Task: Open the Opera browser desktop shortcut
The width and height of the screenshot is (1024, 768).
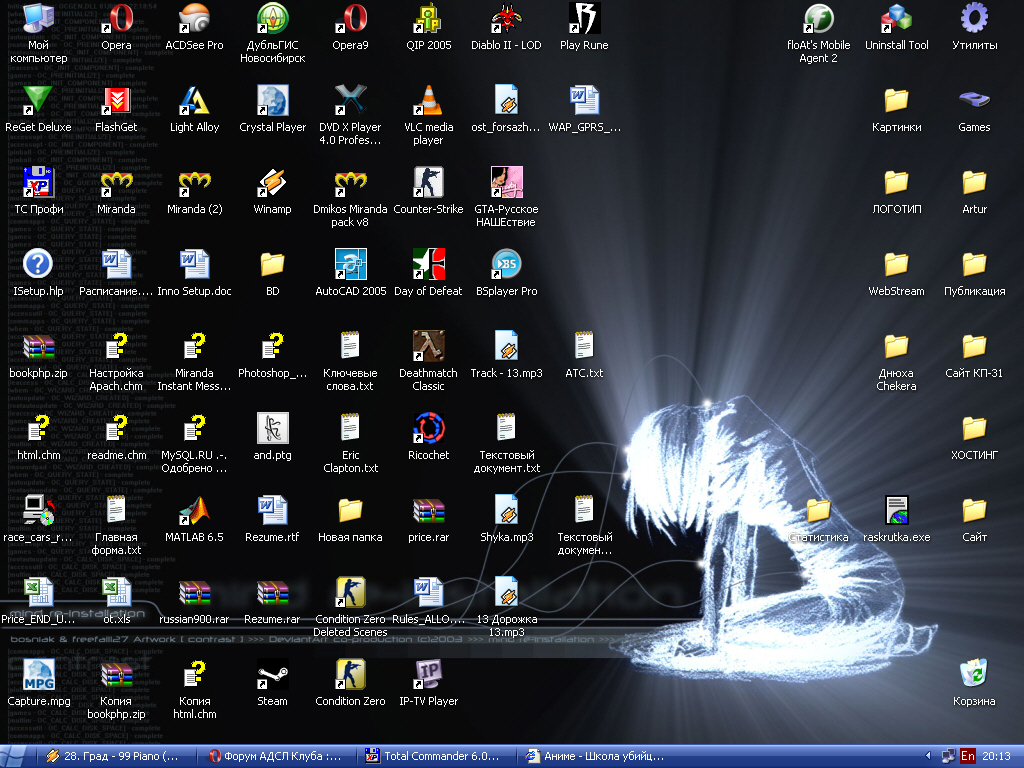Action: coord(116,18)
